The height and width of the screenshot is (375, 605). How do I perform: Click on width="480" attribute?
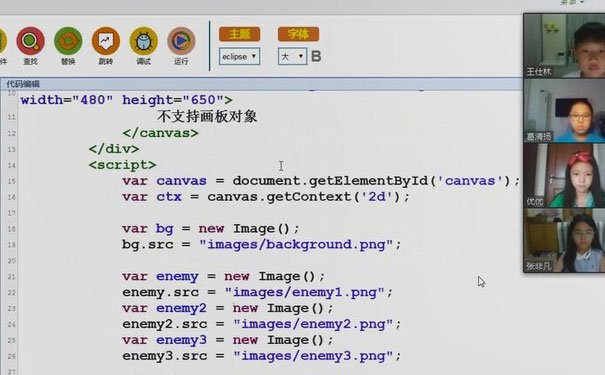coord(67,100)
